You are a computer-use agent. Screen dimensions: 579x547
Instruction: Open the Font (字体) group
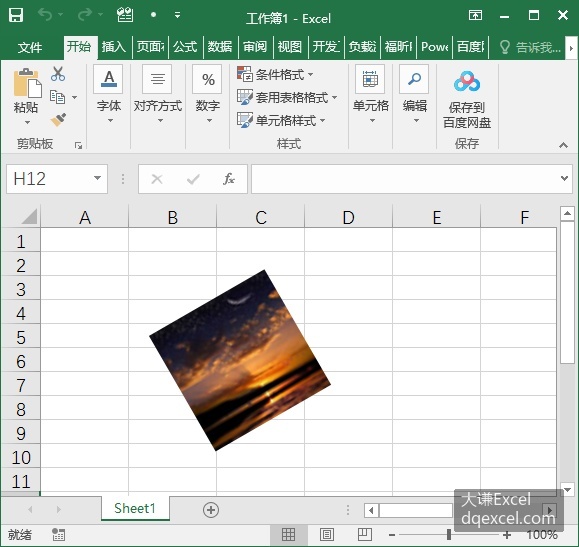(x=109, y=94)
